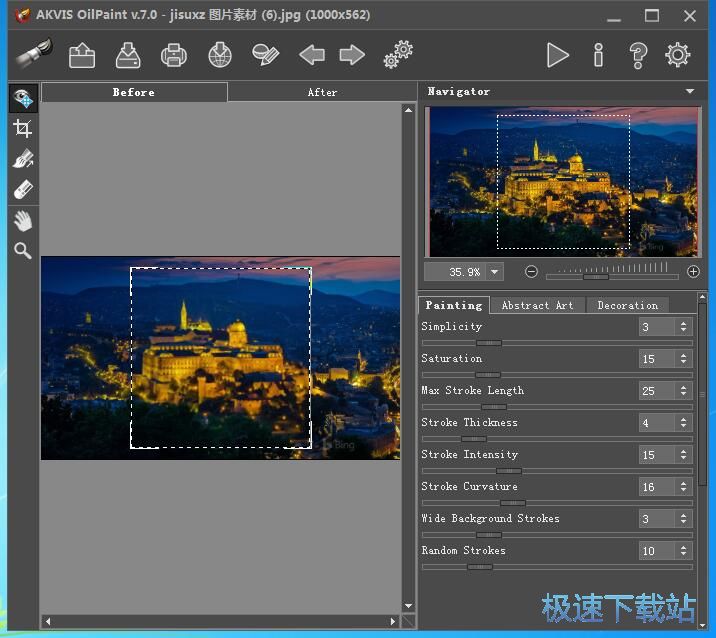Select the Zoom magnifier tool
The height and width of the screenshot is (638, 716).
click(x=22, y=251)
